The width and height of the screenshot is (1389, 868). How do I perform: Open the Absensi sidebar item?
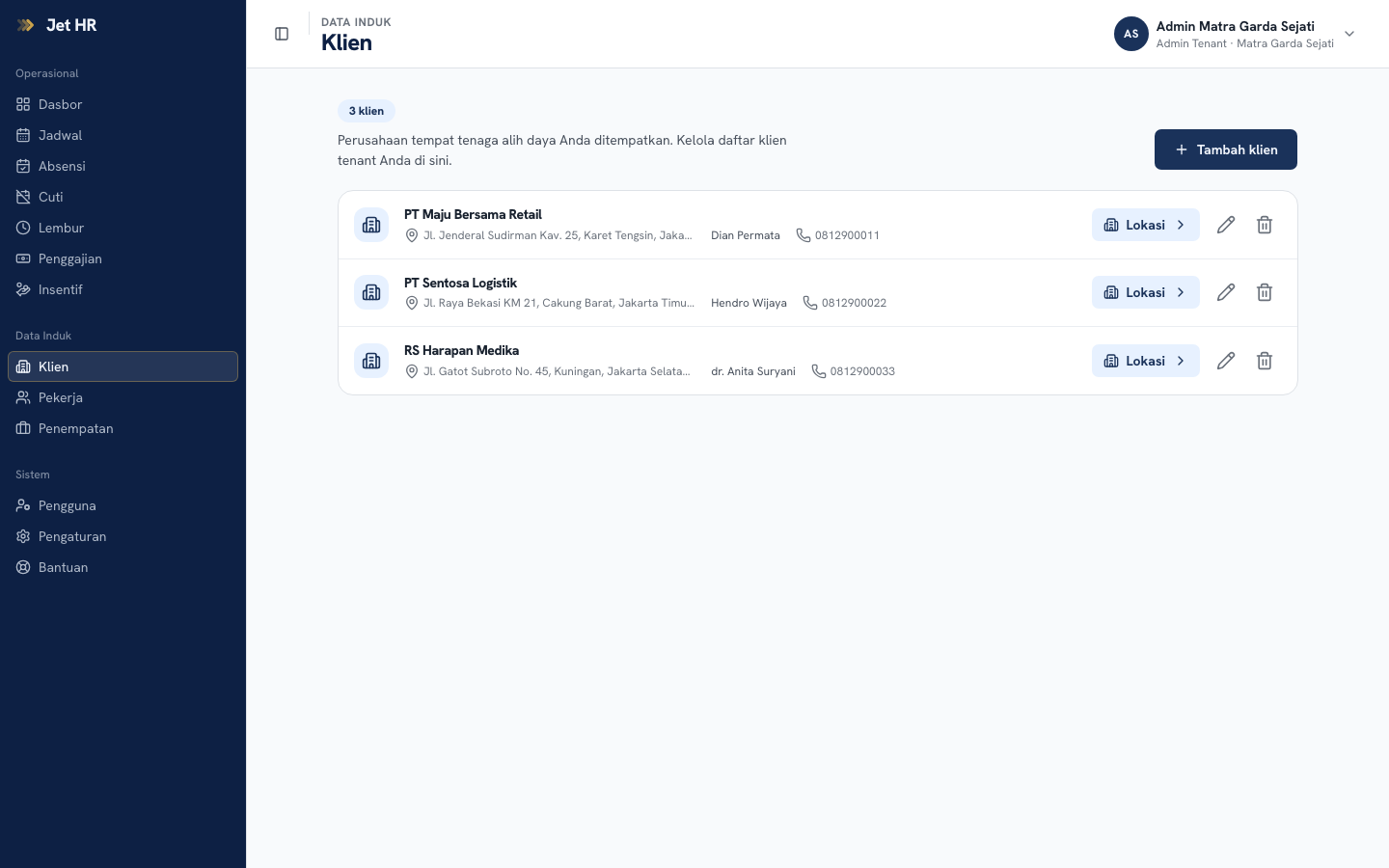pos(123,166)
